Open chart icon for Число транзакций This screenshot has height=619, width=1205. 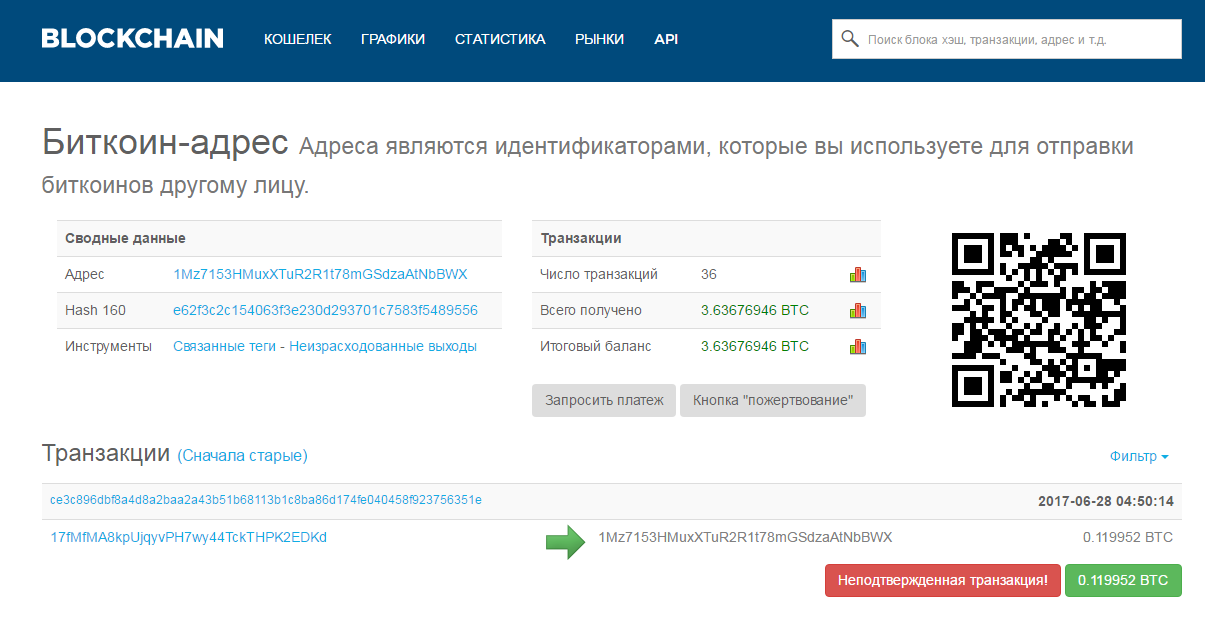[857, 275]
